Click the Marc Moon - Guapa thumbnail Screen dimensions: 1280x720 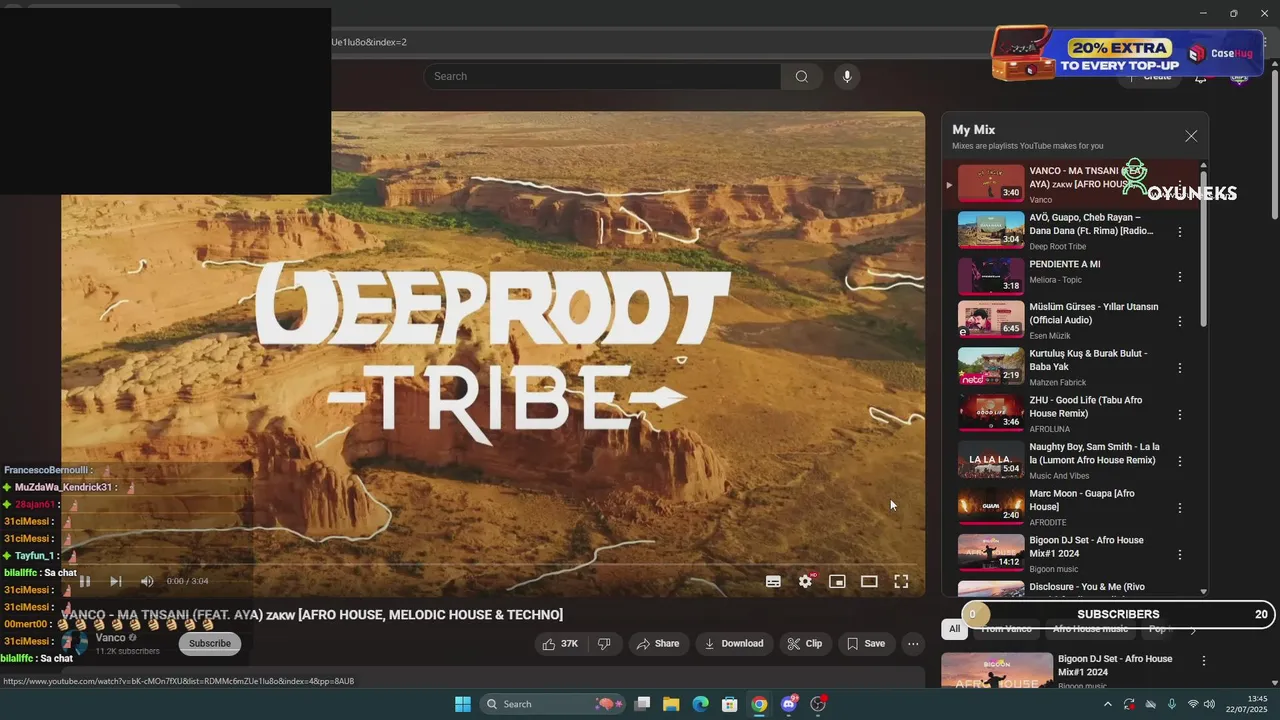pos(991,506)
